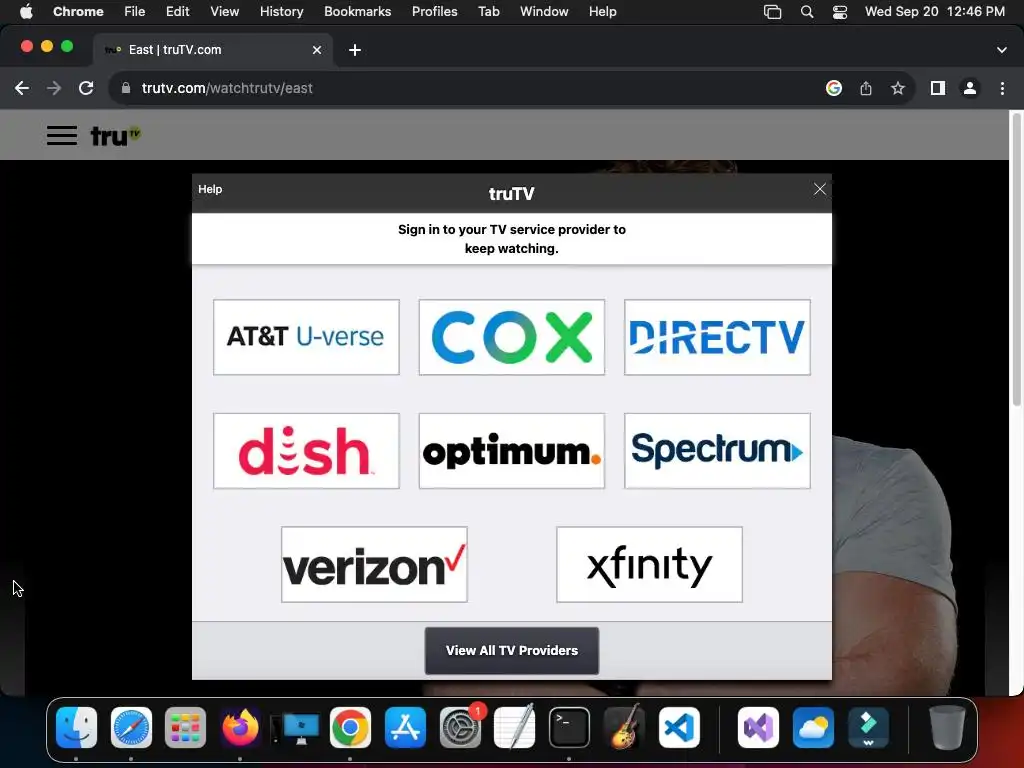1024x768 pixels.
Task: Click the Spotlight search icon in menu bar
Action: pyautogui.click(x=807, y=12)
